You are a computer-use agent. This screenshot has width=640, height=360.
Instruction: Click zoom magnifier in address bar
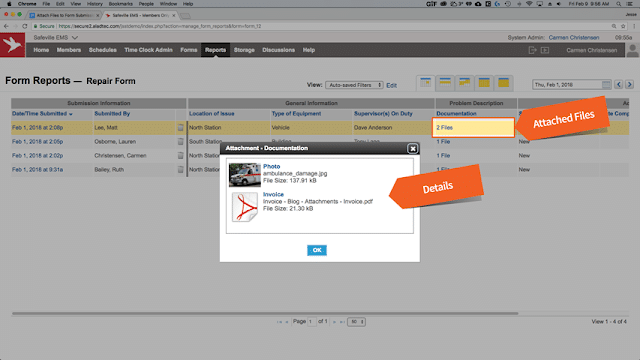point(614,26)
